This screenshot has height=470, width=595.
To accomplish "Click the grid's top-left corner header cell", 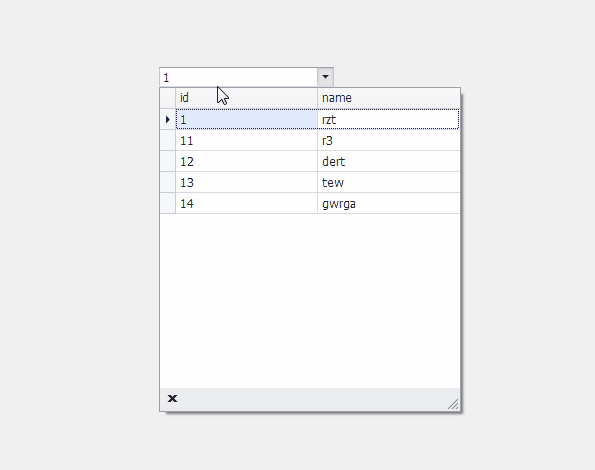I will [x=168, y=98].
